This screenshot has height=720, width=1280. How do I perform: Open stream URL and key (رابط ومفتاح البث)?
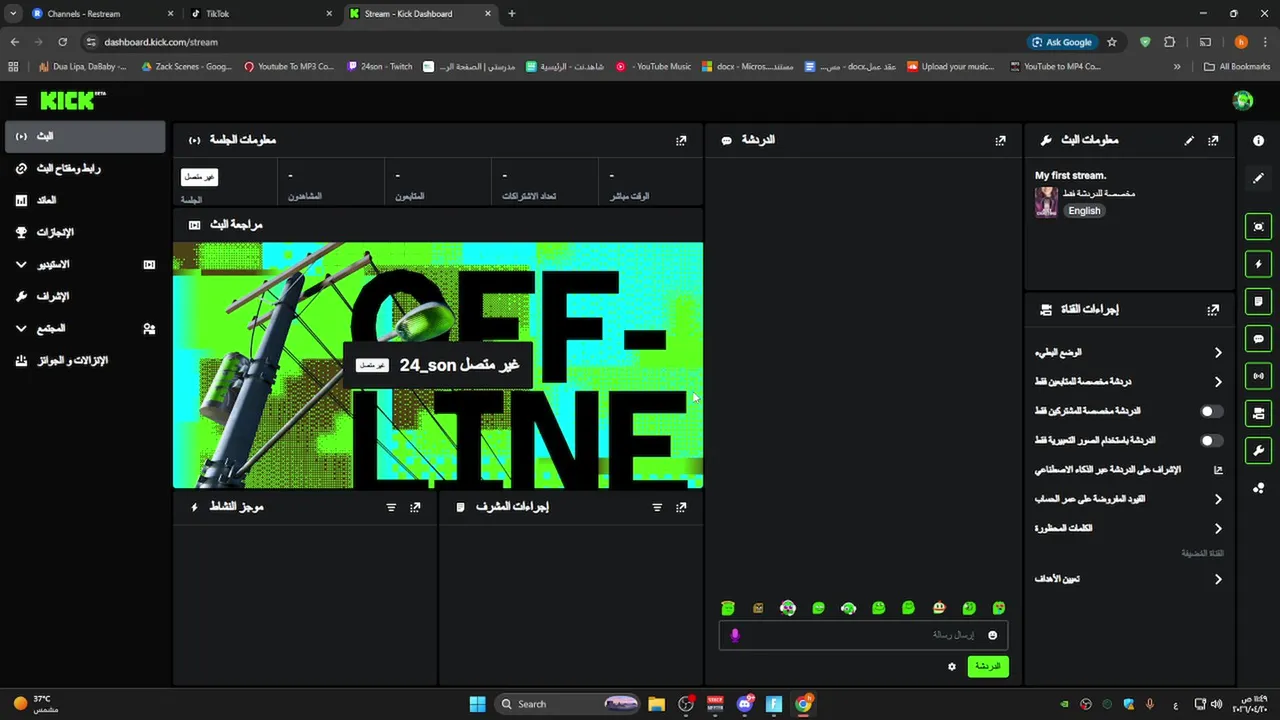pos(85,169)
